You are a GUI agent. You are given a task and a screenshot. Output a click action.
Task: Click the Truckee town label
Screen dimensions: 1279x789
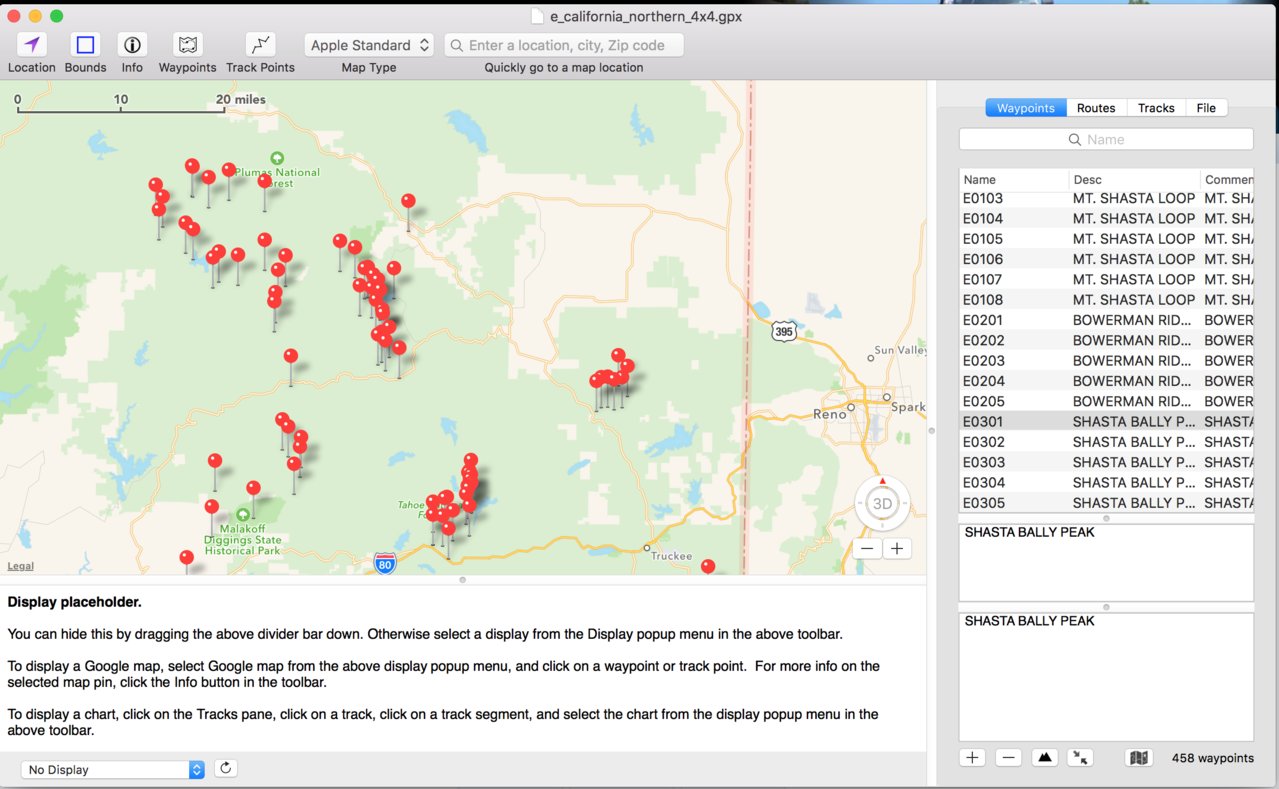[671, 556]
